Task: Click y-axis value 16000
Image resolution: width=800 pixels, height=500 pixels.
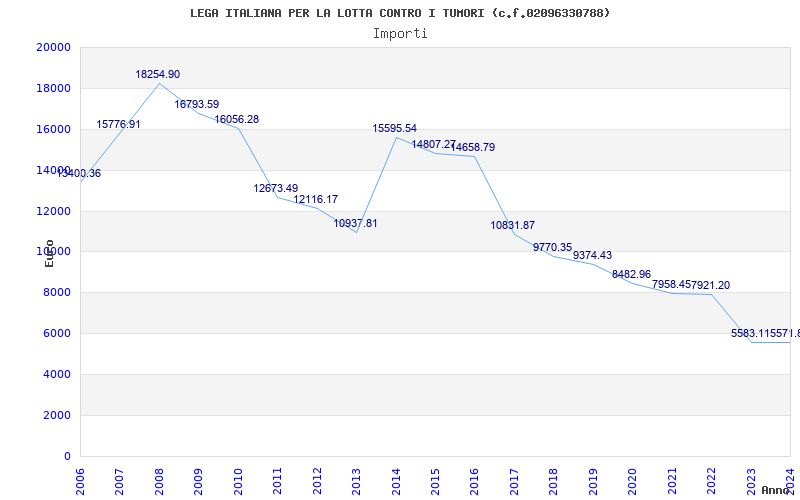Action: coord(54,129)
